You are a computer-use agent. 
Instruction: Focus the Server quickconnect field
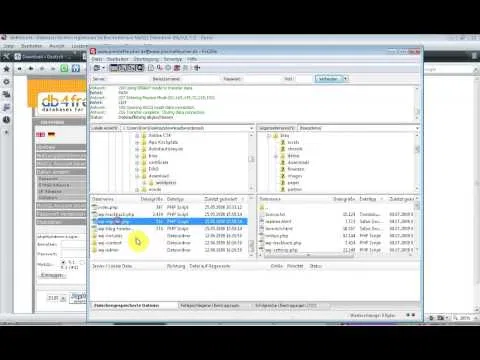click(128, 79)
